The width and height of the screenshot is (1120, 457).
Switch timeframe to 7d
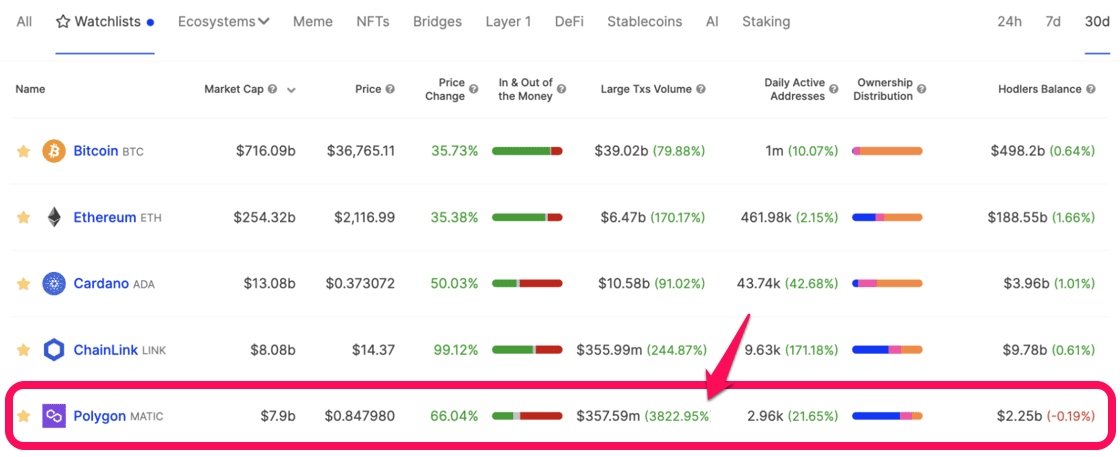pyautogui.click(x=1053, y=21)
